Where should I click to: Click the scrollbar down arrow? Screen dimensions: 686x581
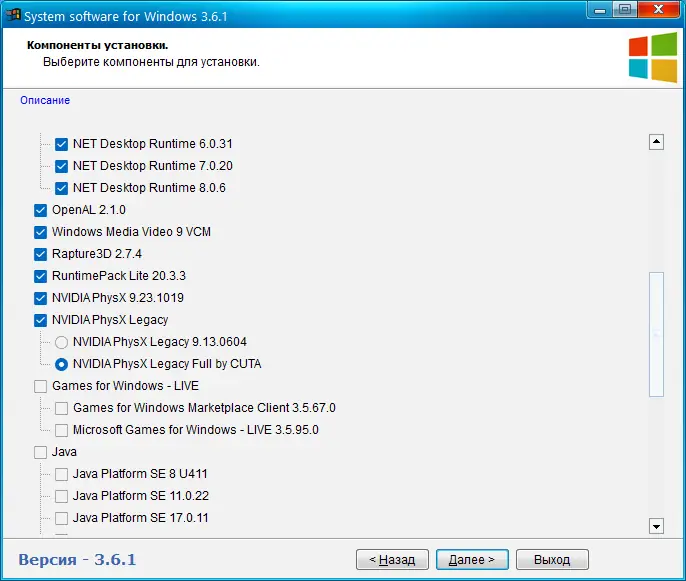656,526
